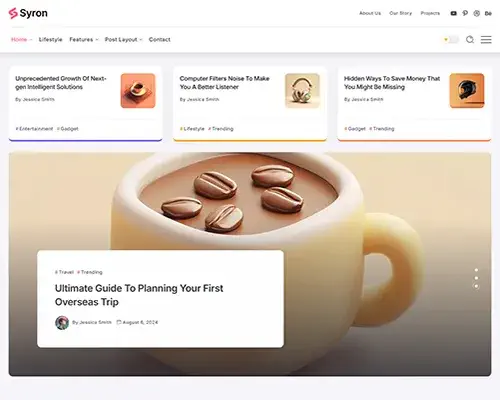Open the Contact menu item
Viewport: 500px width, 400px height.
(159, 40)
